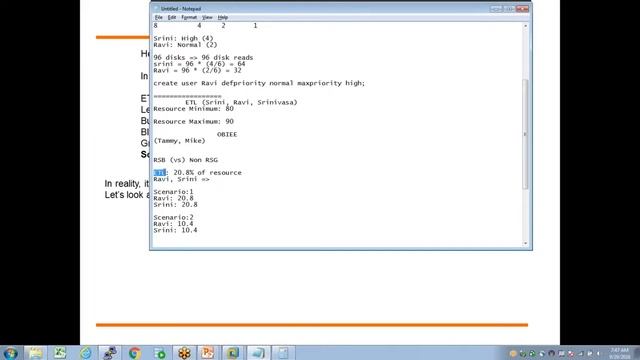Click the system tray network signal icon

pyautogui.click(x=580, y=353)
